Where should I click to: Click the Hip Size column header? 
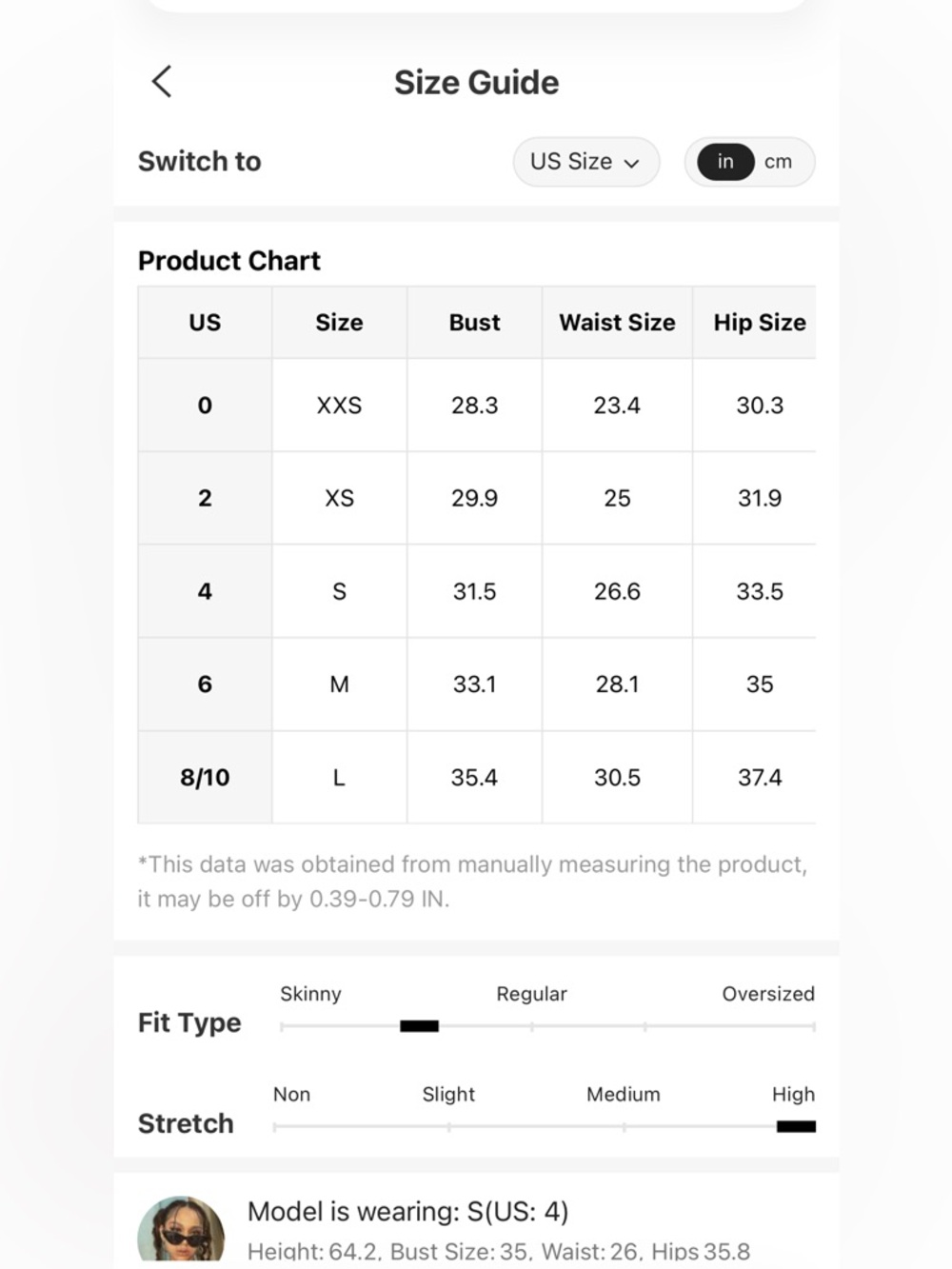759,323
